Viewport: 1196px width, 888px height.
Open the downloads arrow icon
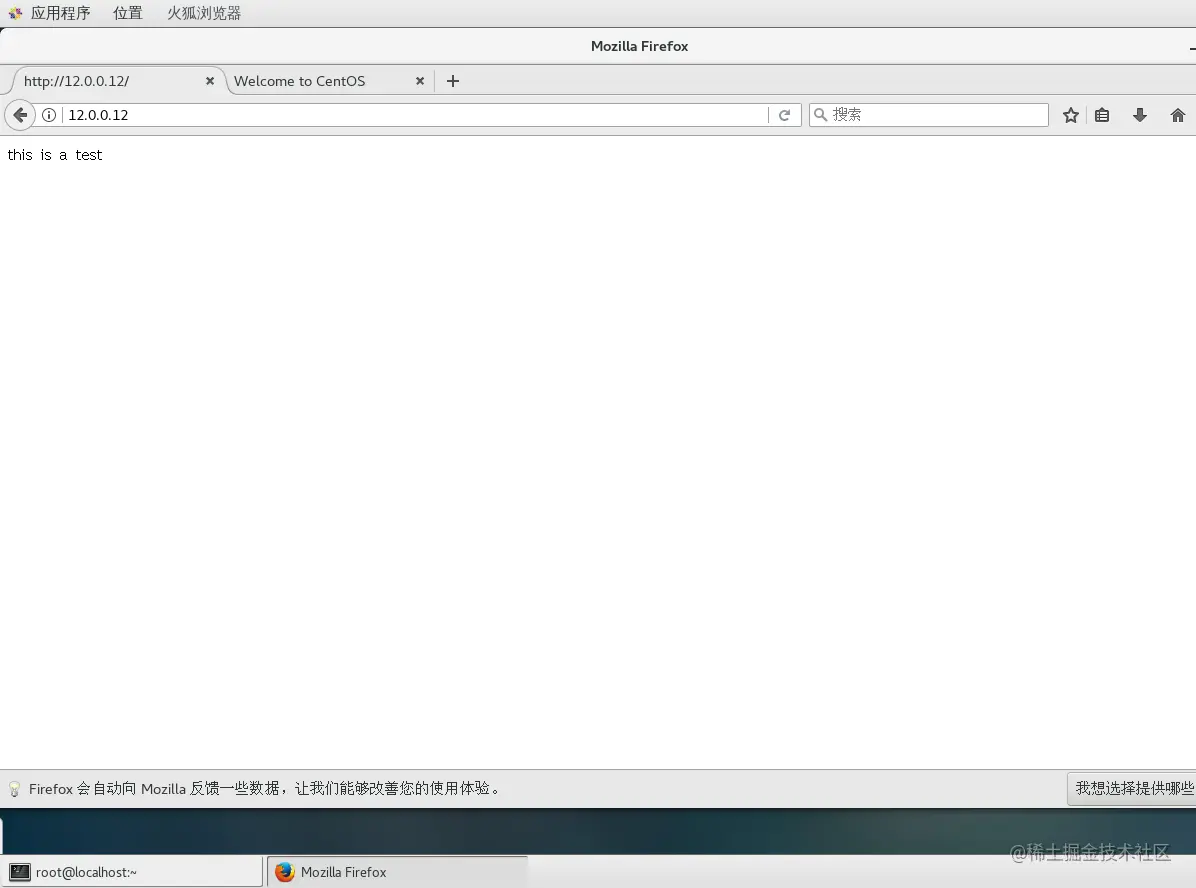click(1140, 115)
